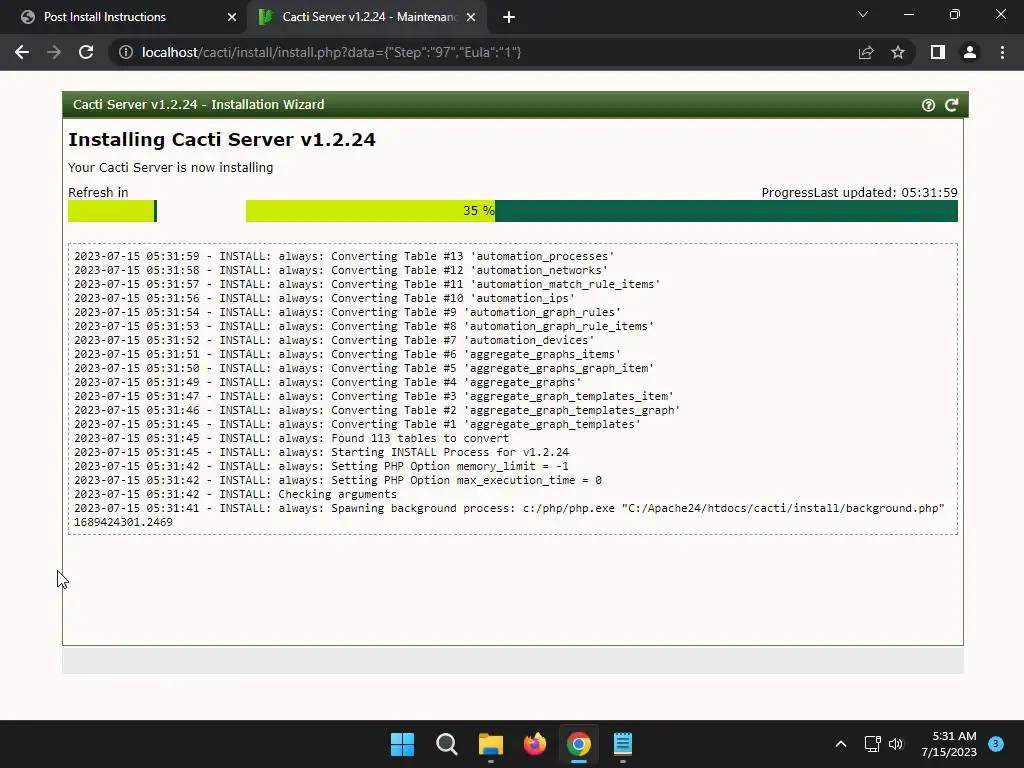
Task: Click the log line 'Checking arguments'
Action: coord(235,494)
